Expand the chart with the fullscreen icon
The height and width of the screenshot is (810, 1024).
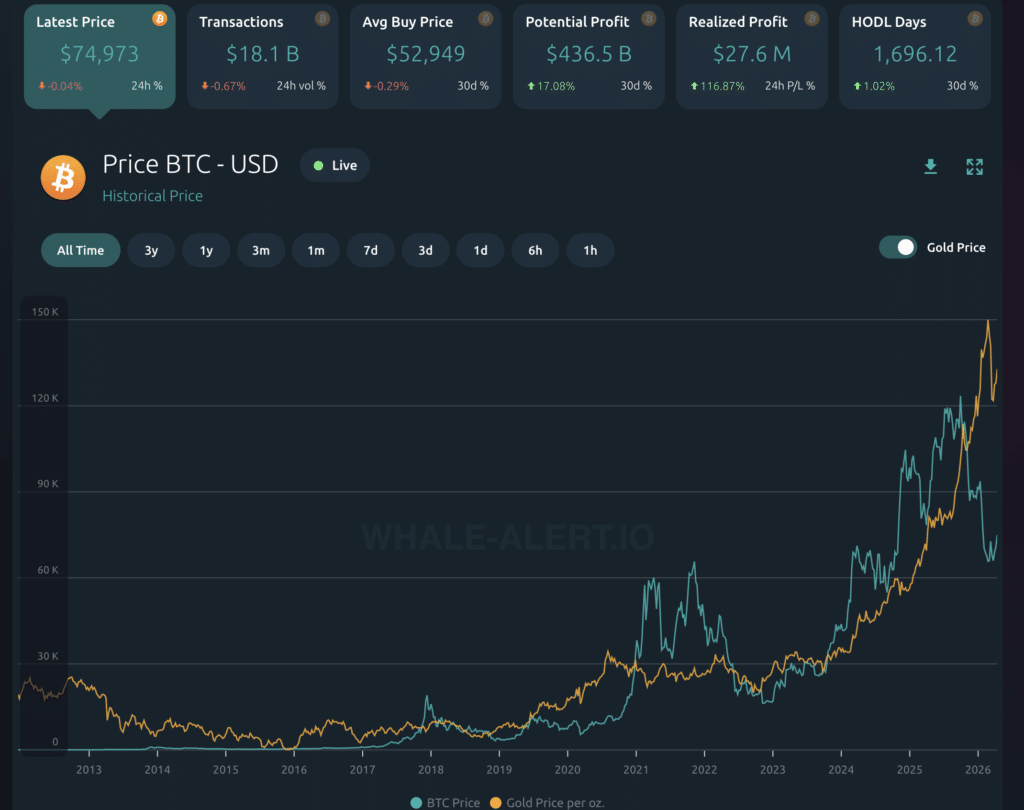(974, 167)
